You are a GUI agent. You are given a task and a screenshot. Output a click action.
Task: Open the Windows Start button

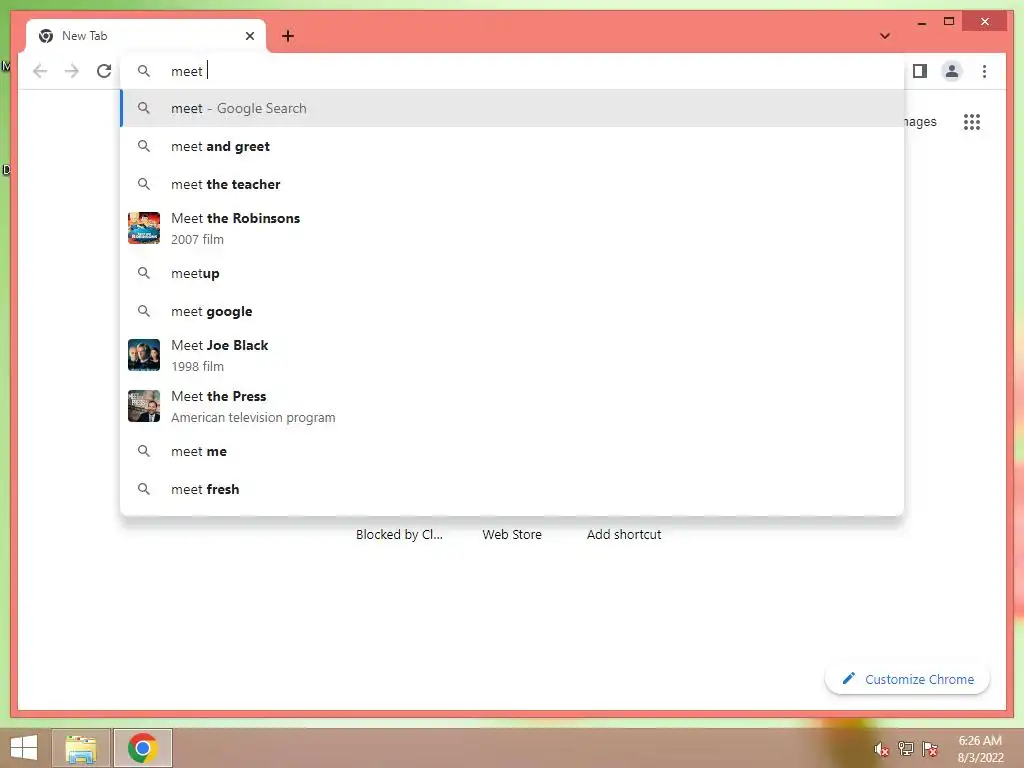(24, 748)
